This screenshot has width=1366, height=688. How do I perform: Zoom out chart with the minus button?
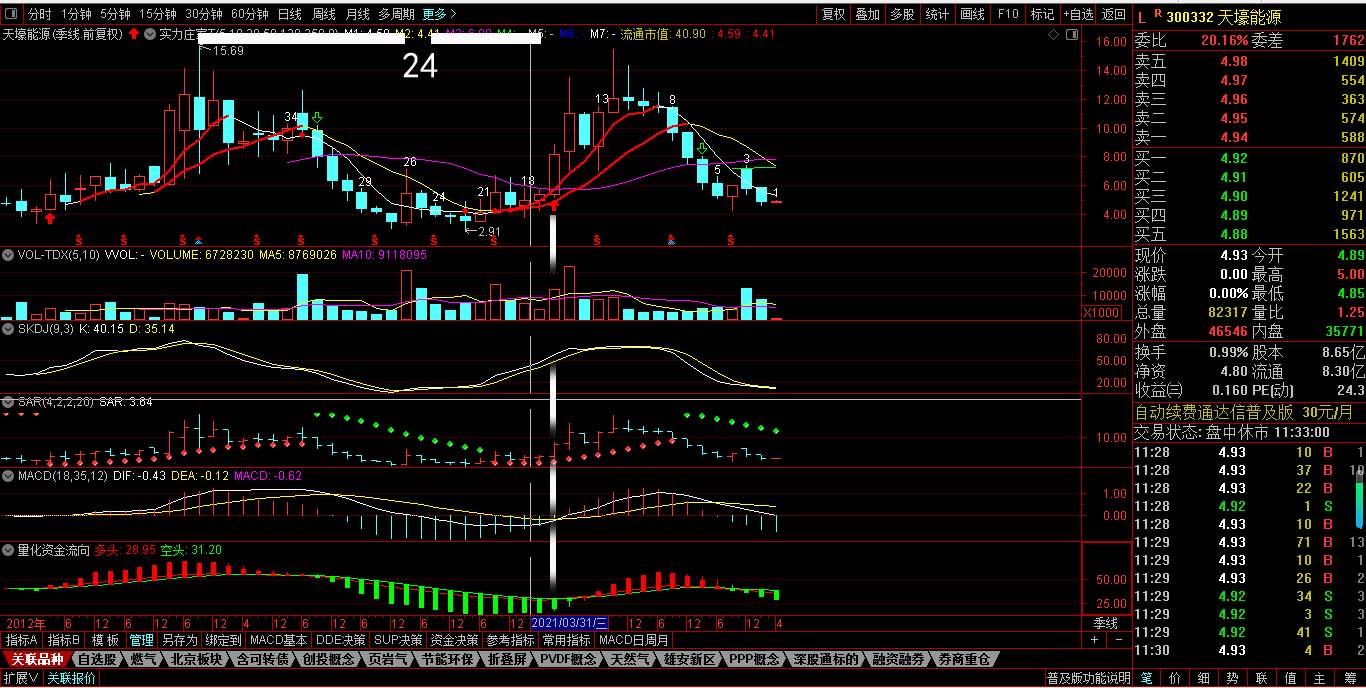(1120, 640)
